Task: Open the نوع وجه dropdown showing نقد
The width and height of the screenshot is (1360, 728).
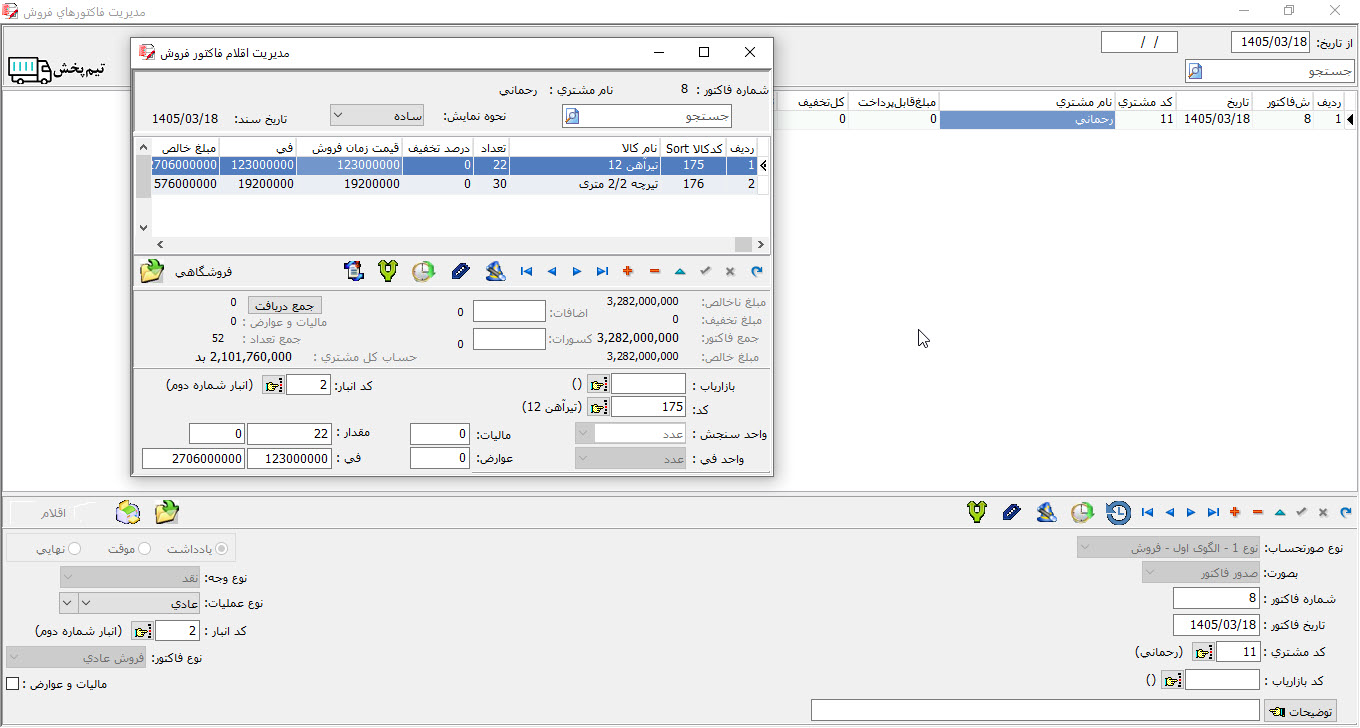Action: coord(130,578)
